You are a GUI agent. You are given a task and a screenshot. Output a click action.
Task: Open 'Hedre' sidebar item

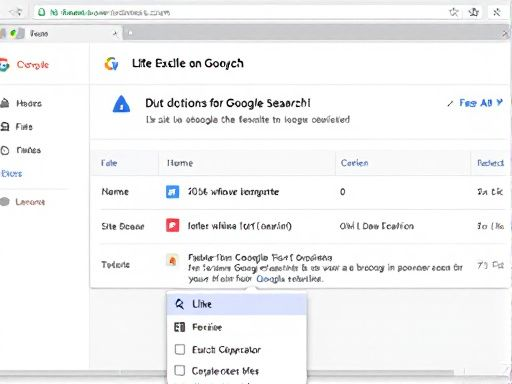tap(29, 103)
